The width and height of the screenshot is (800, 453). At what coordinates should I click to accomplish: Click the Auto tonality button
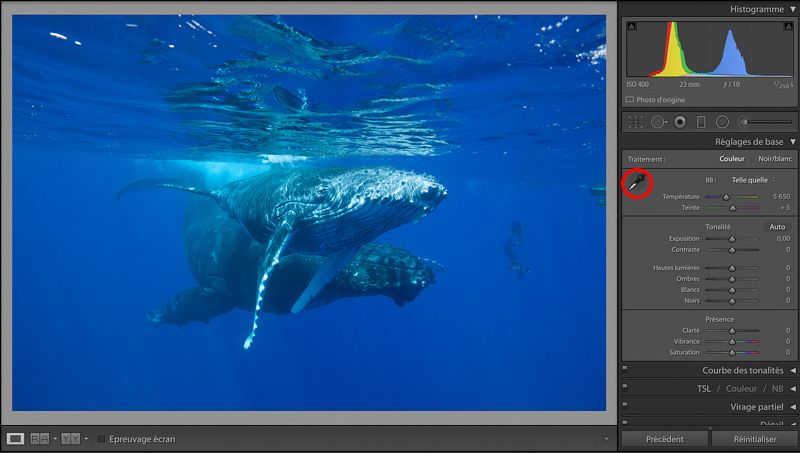click(777, 226)
